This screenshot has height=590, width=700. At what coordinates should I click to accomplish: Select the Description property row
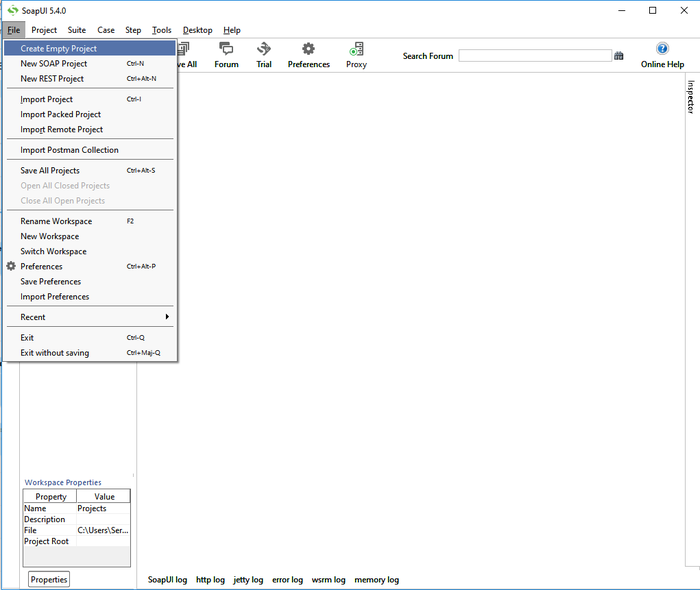(77, 519)
